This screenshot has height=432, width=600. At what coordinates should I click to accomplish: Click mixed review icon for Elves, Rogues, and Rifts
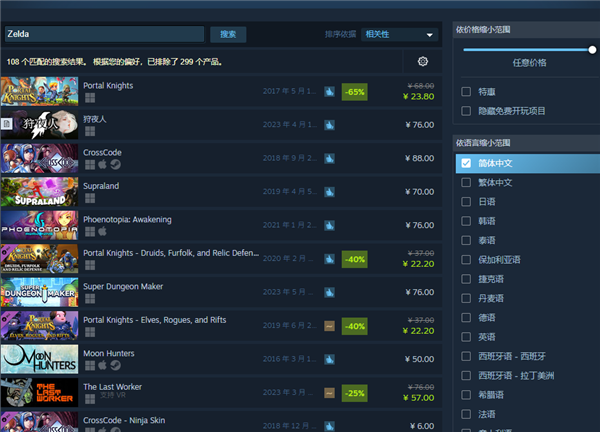329,326
